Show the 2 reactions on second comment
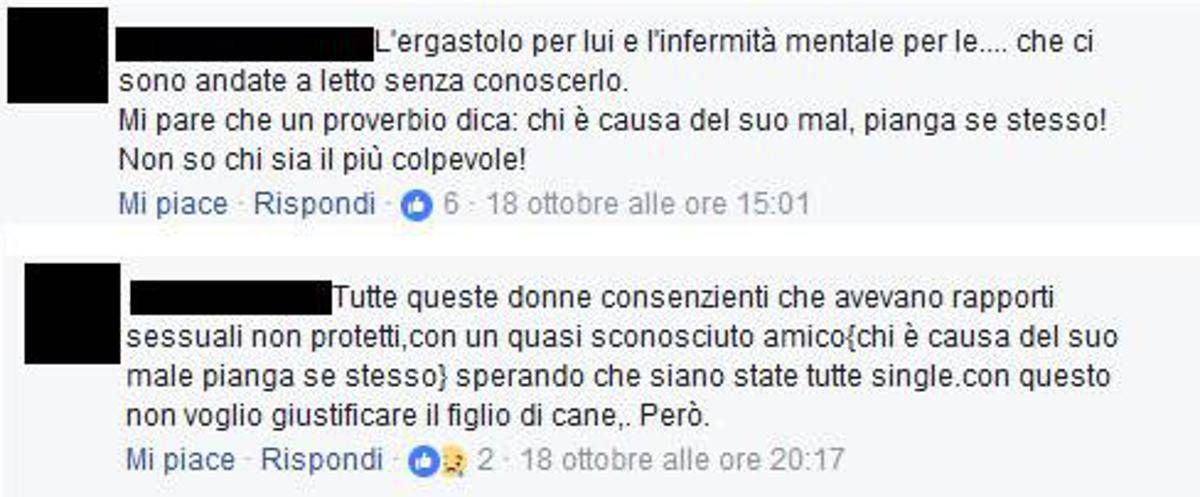Screen dimensions: 1200x497 (486, 460)
